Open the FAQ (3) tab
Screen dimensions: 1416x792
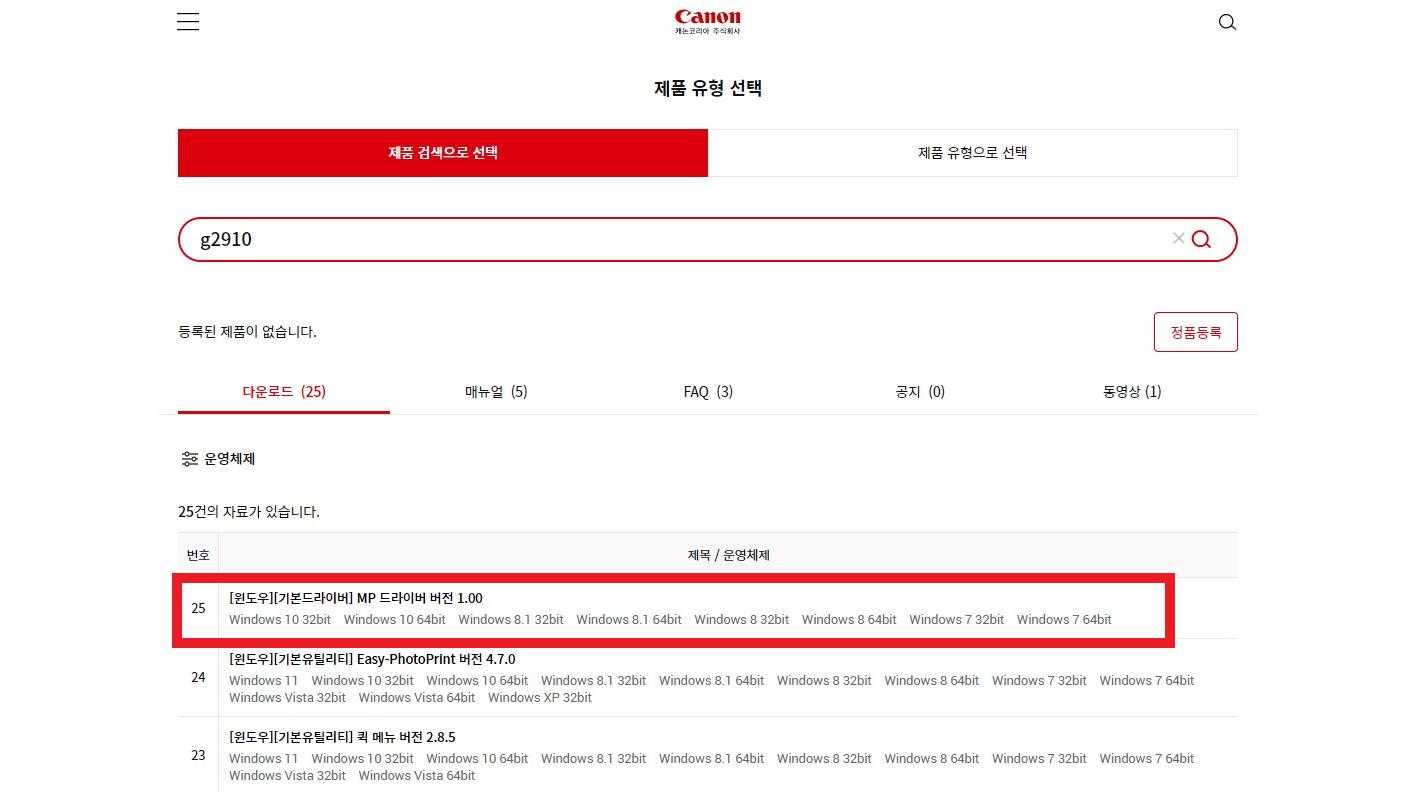pos(708,391)
